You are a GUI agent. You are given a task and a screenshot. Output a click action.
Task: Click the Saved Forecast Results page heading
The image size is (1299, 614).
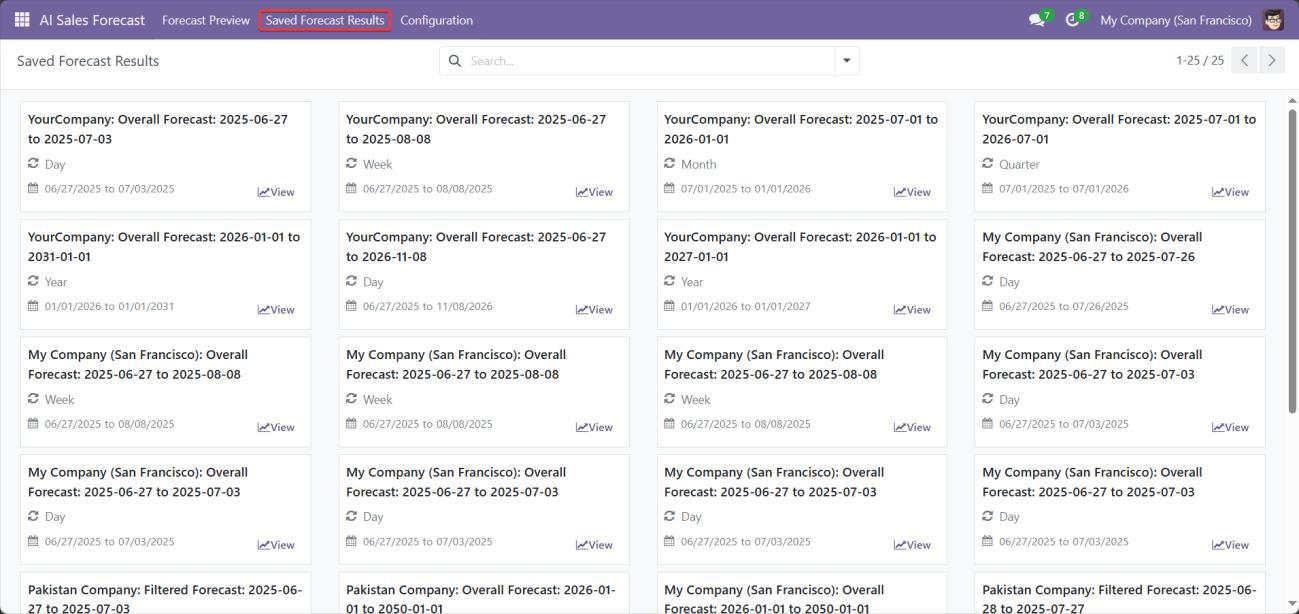pos(88,61)
